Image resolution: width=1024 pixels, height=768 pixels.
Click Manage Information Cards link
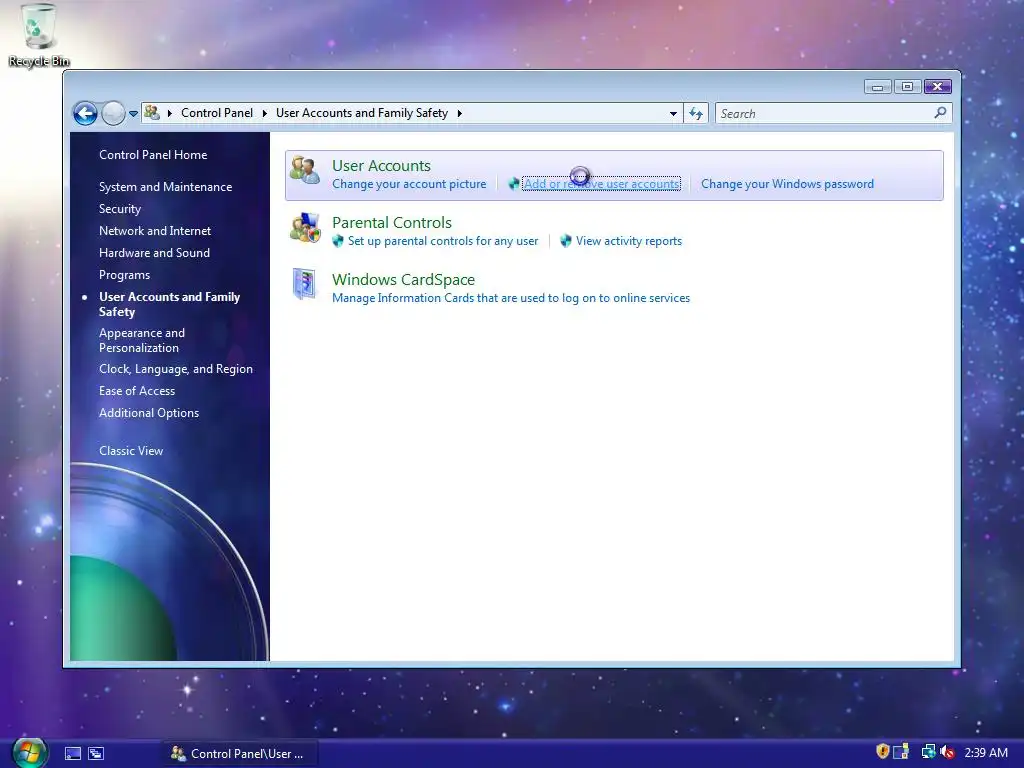point(511,298)
